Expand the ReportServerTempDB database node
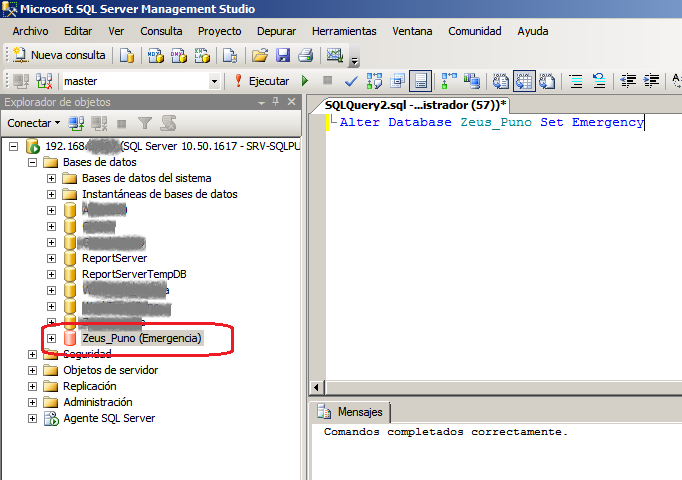The width and height of the screenshot is (682, 480). click(x=51, y=274)
